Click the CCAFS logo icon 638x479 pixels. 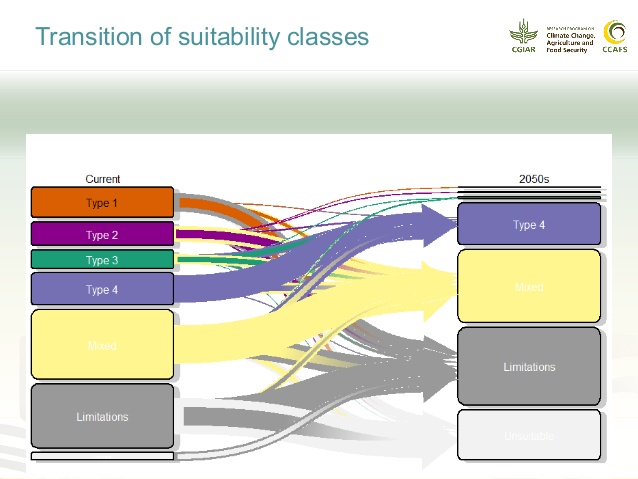[x=614, y=36]
